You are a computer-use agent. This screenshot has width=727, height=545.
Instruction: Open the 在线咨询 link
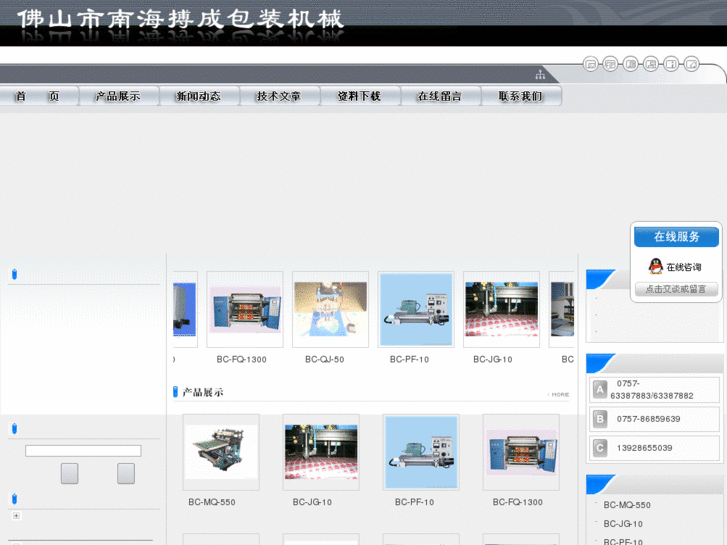point(684,267)
